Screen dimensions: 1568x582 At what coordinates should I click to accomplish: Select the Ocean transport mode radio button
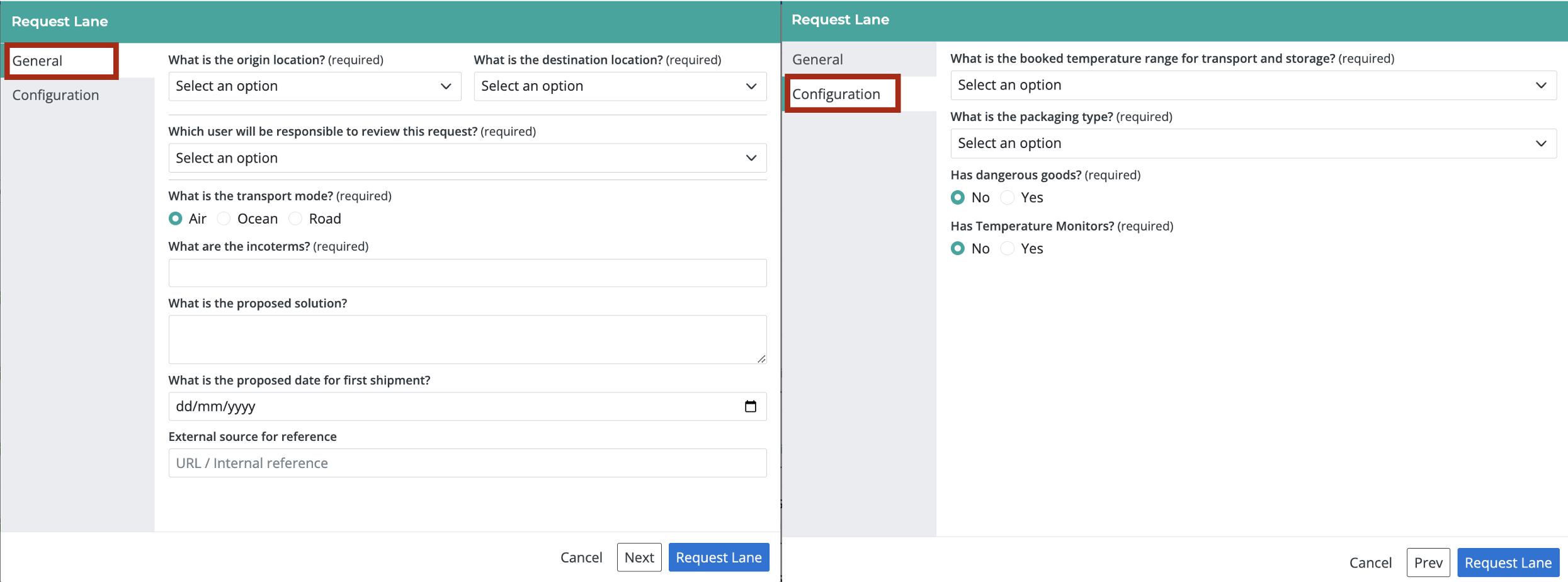tap(224, 219)
